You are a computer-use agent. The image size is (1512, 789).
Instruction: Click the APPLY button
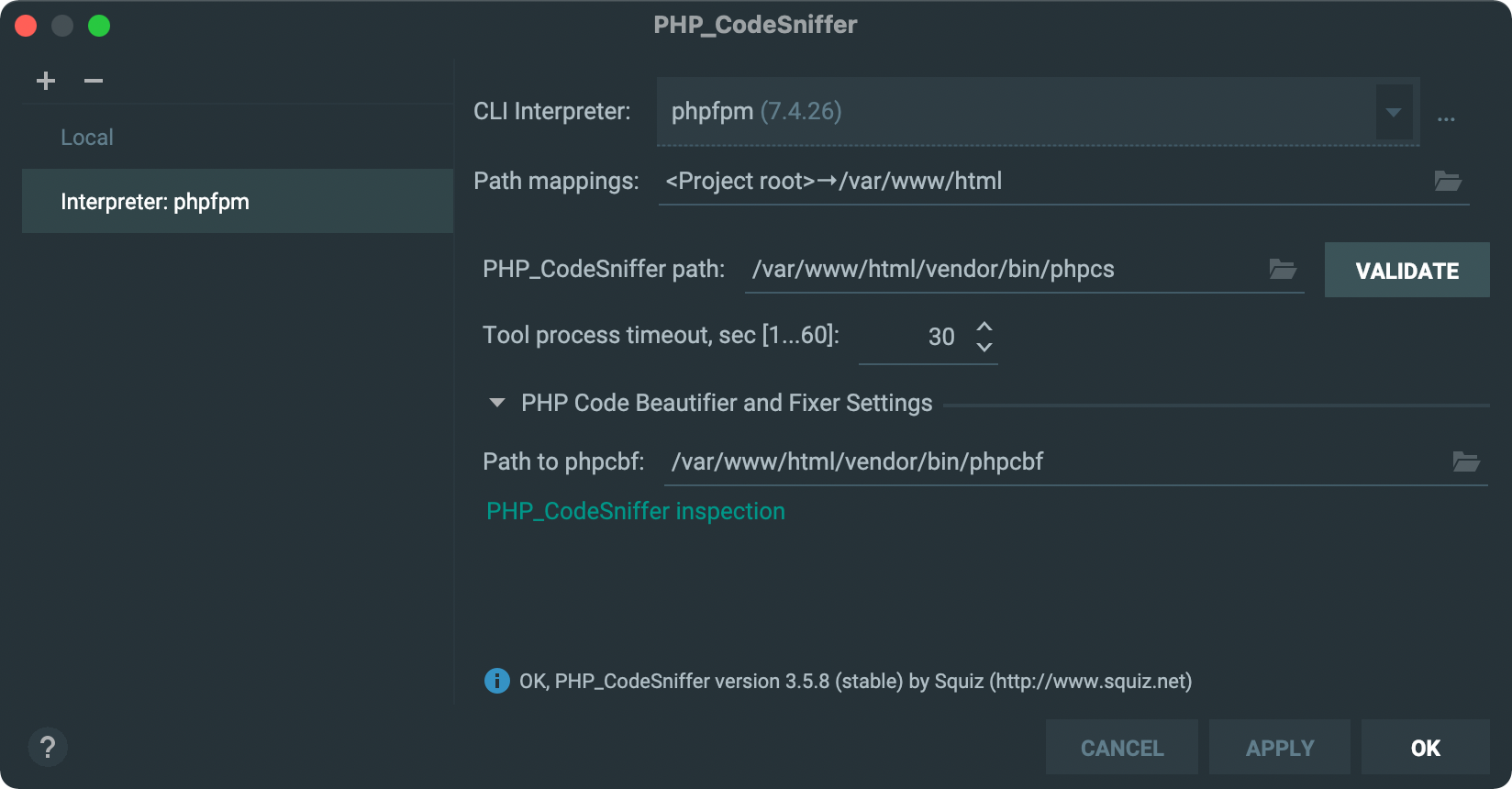point(1280,748)
